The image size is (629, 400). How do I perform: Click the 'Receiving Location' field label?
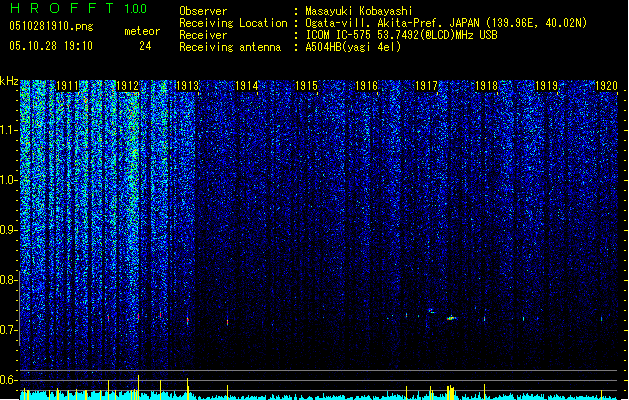click(233, 23)
